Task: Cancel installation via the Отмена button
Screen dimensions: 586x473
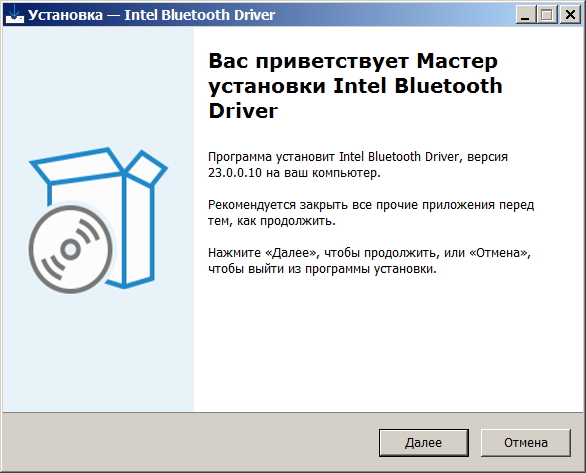Action: (x=525, y=443)
